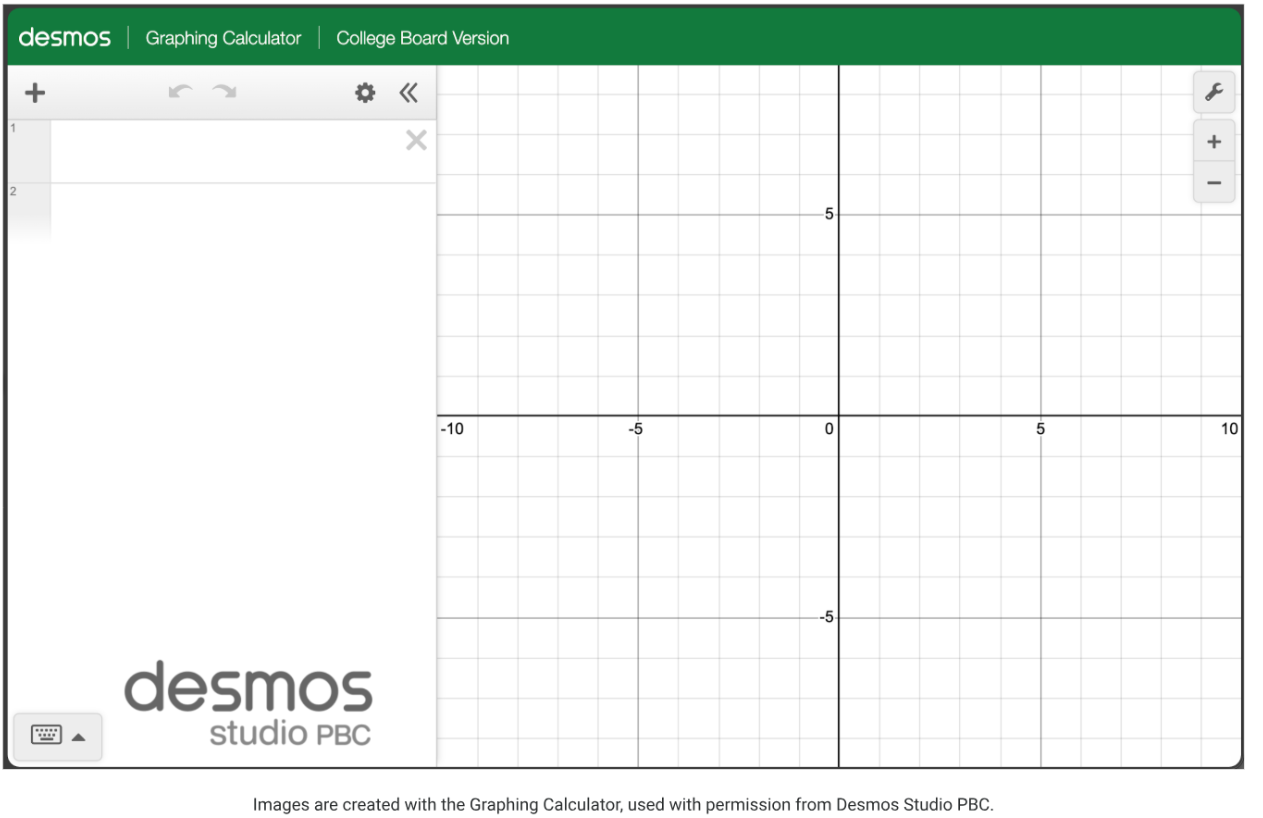The width and height of the screenshot is (1263, 818).
Task: Show the on-screen keypad
Action: pos(57,736)
